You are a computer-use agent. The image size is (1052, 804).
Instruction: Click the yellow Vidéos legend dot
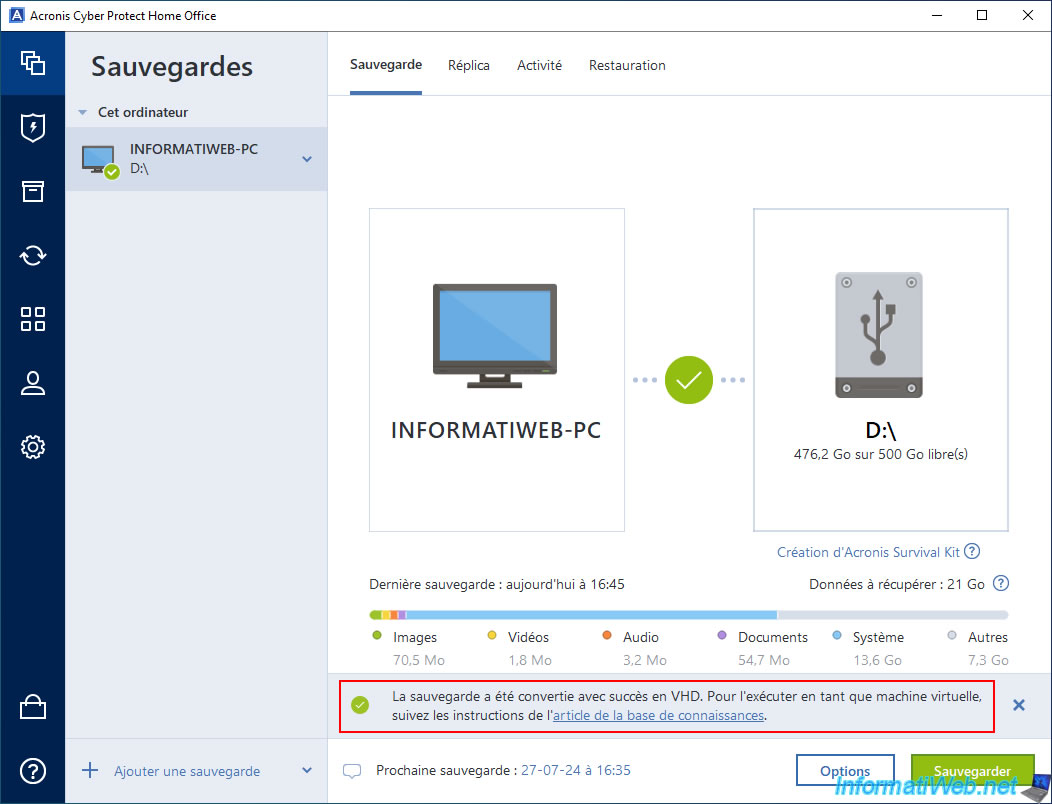pyautogui.click(x=492, y=635)
